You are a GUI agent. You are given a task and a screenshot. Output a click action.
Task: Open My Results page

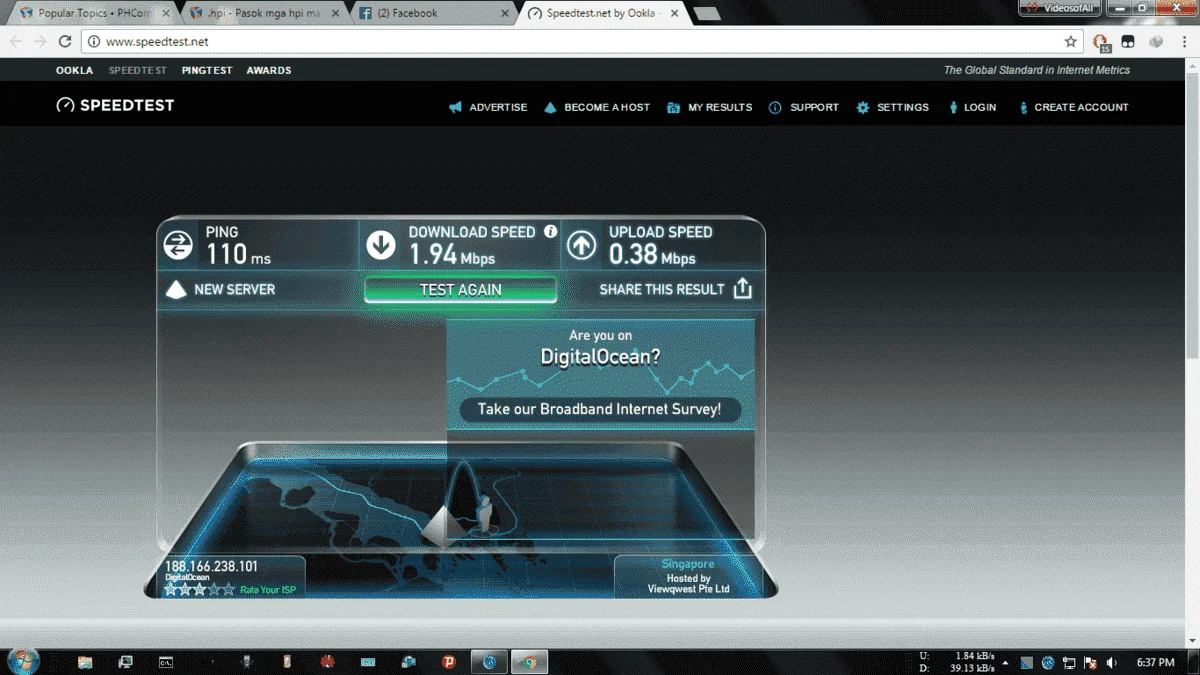point(720,107)
